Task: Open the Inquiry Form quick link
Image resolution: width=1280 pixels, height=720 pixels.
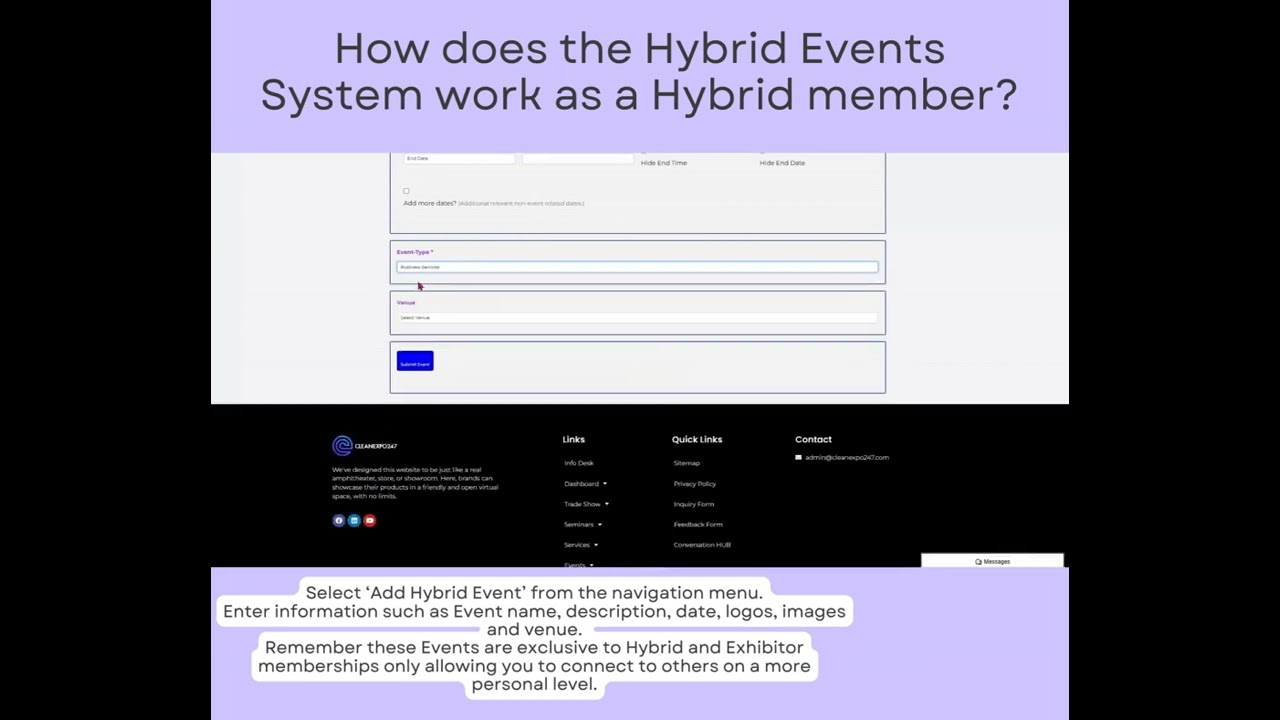Action: [x=694, y=504]
